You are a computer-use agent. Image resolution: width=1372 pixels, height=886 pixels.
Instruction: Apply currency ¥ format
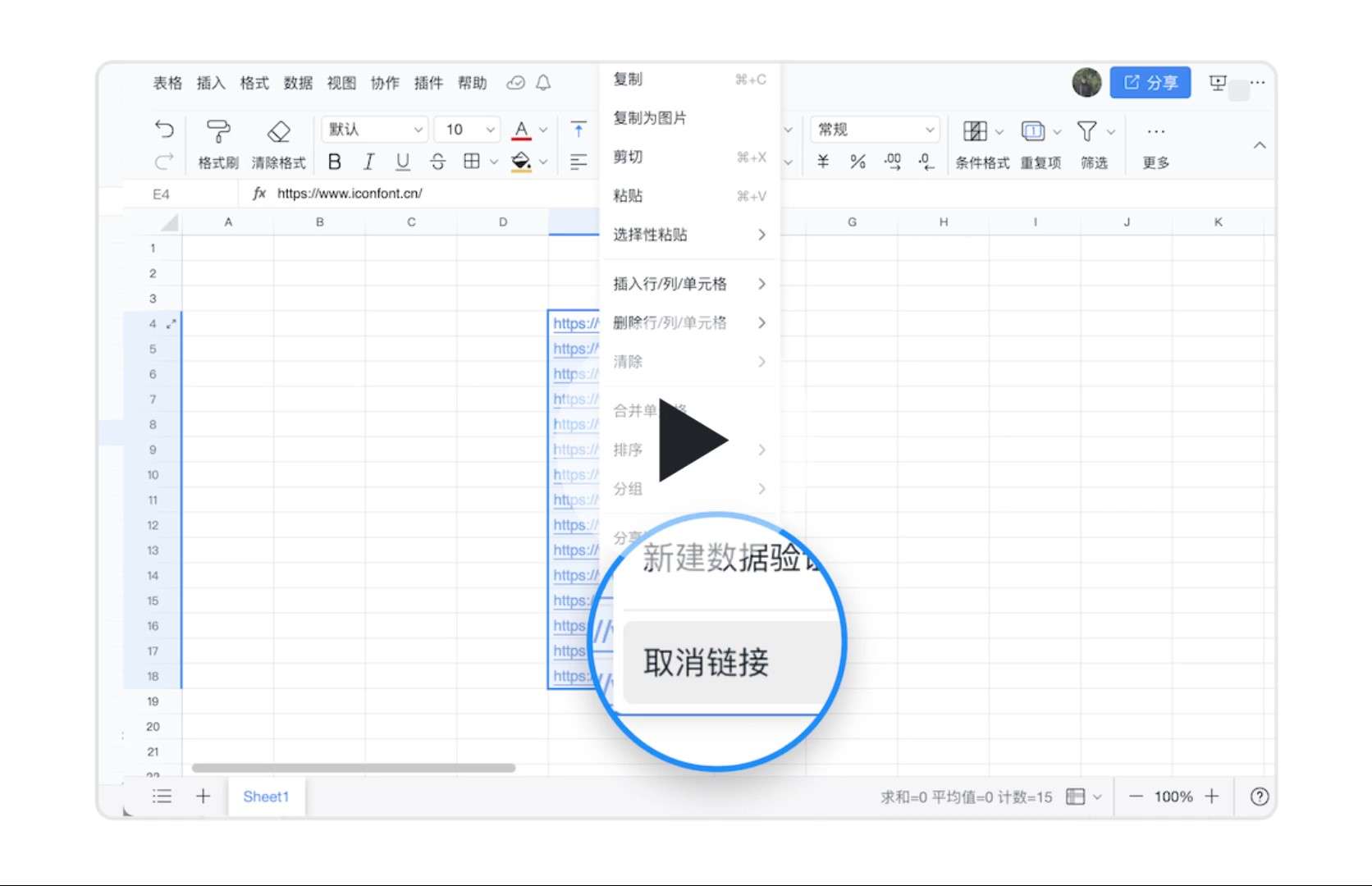pos(823,162)
